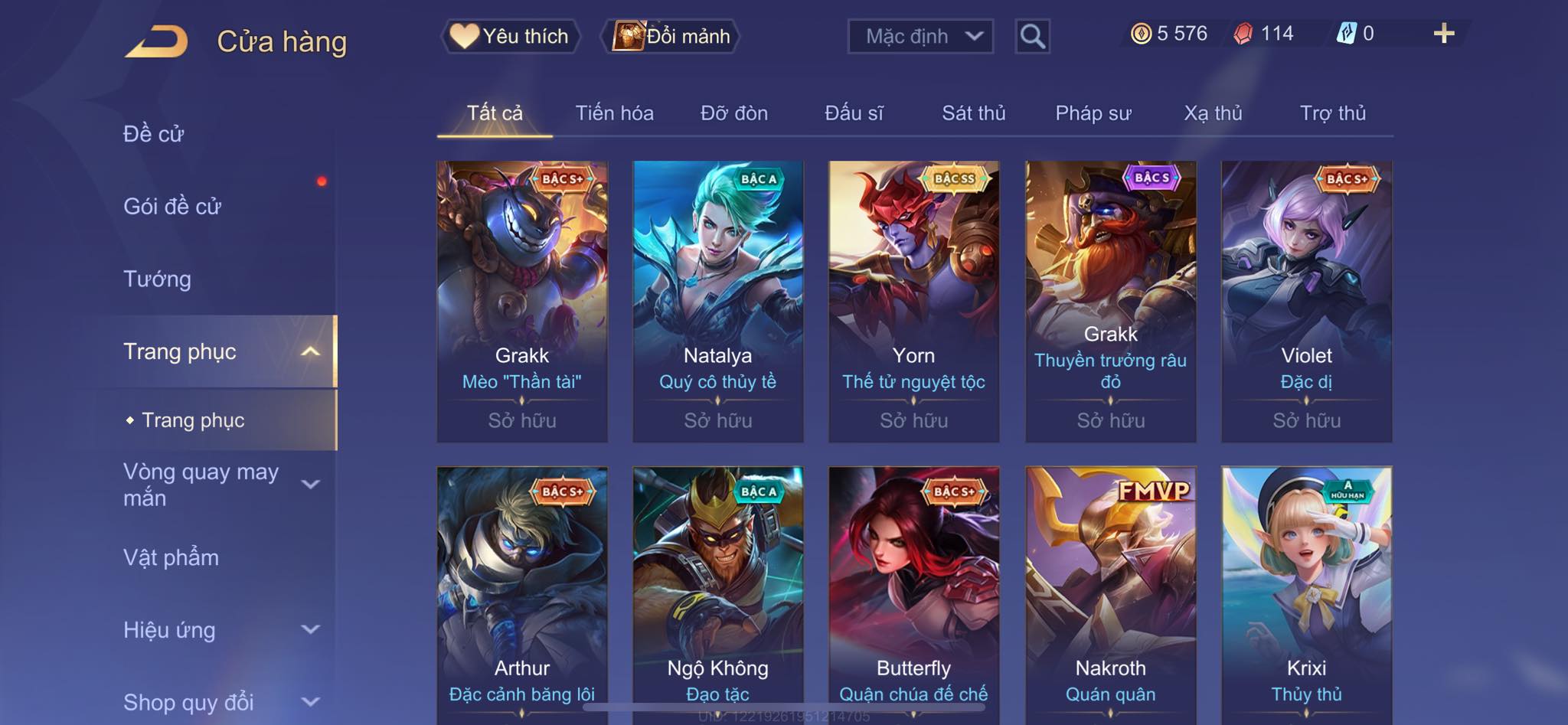Go back using the golden arrow icon
The image size is (1568, 725).
coord(157,41)
